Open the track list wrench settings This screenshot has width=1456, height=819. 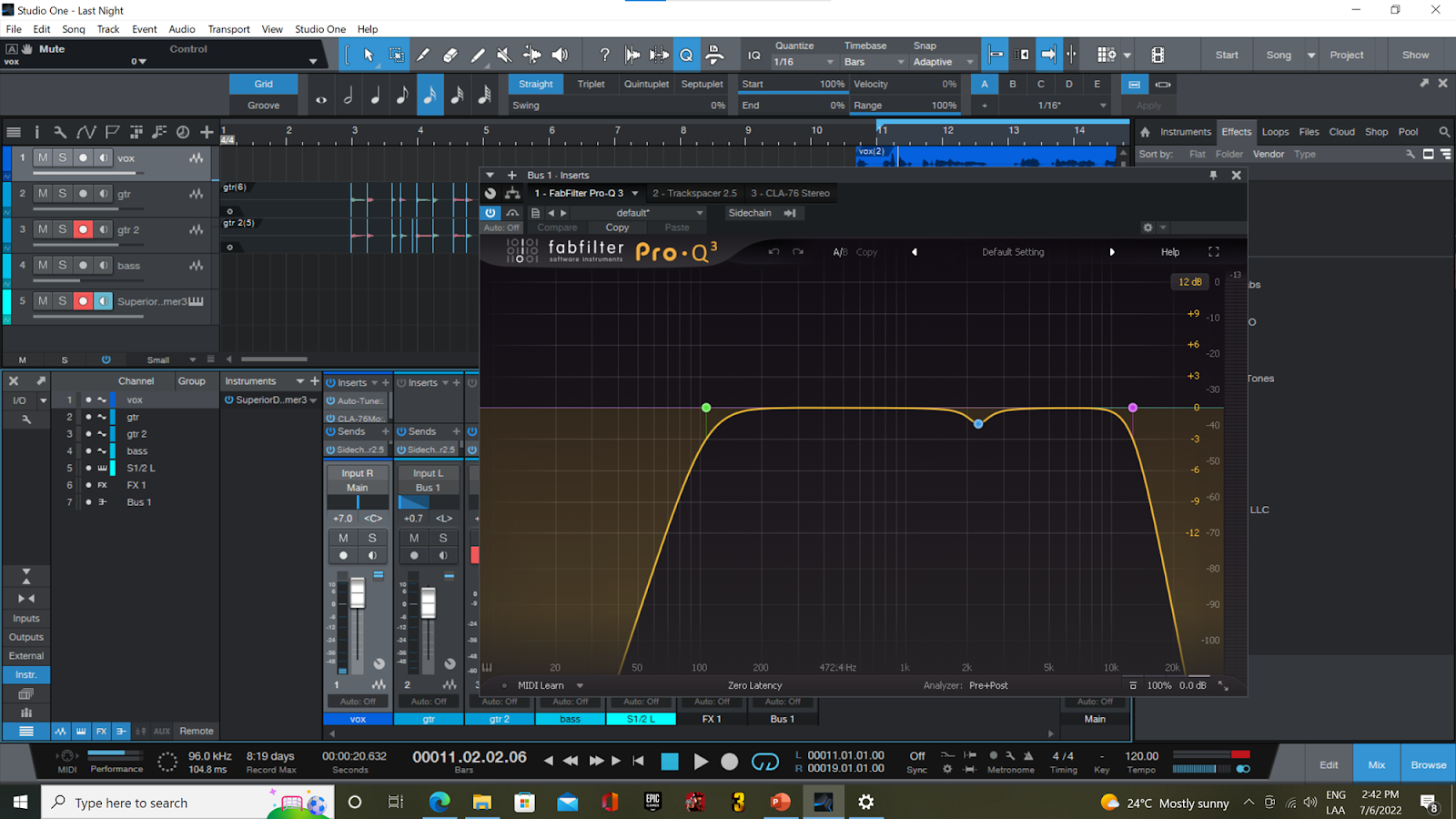pyautogui.click(x=60, y=132)
